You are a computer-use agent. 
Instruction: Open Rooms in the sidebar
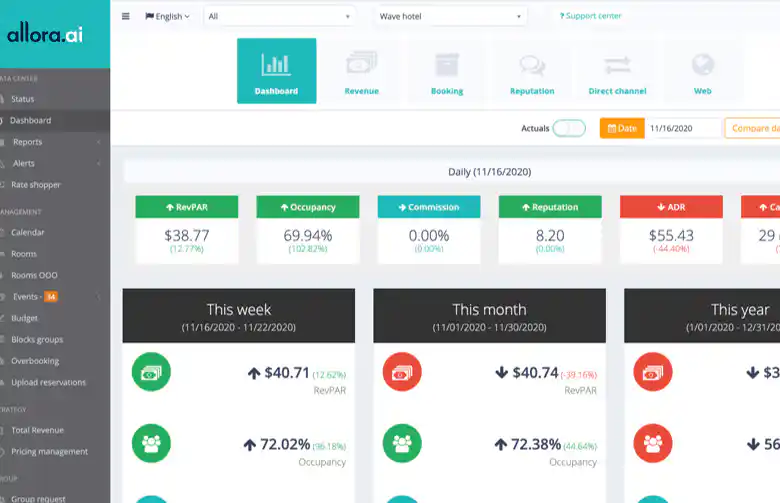coord(55,254)
